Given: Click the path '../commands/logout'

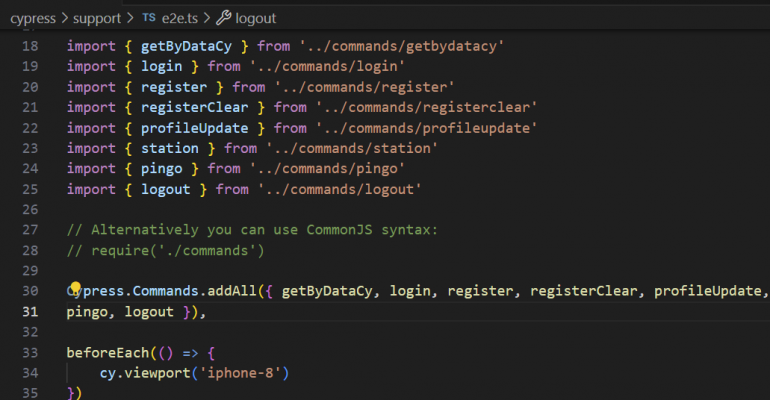Looking at the screenshot, I should click(x=339, y=189).
